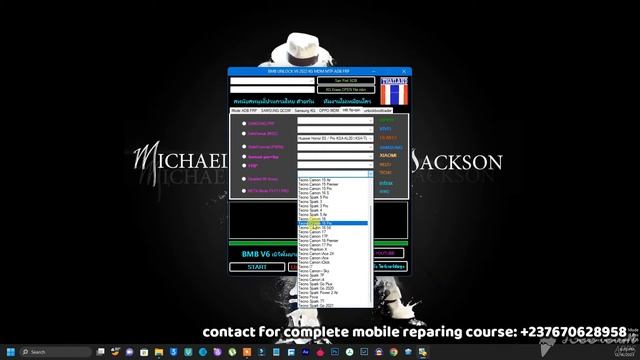Open the unlockbootloader tab
The height and width of the screenshot is (360, 640).
378,111
